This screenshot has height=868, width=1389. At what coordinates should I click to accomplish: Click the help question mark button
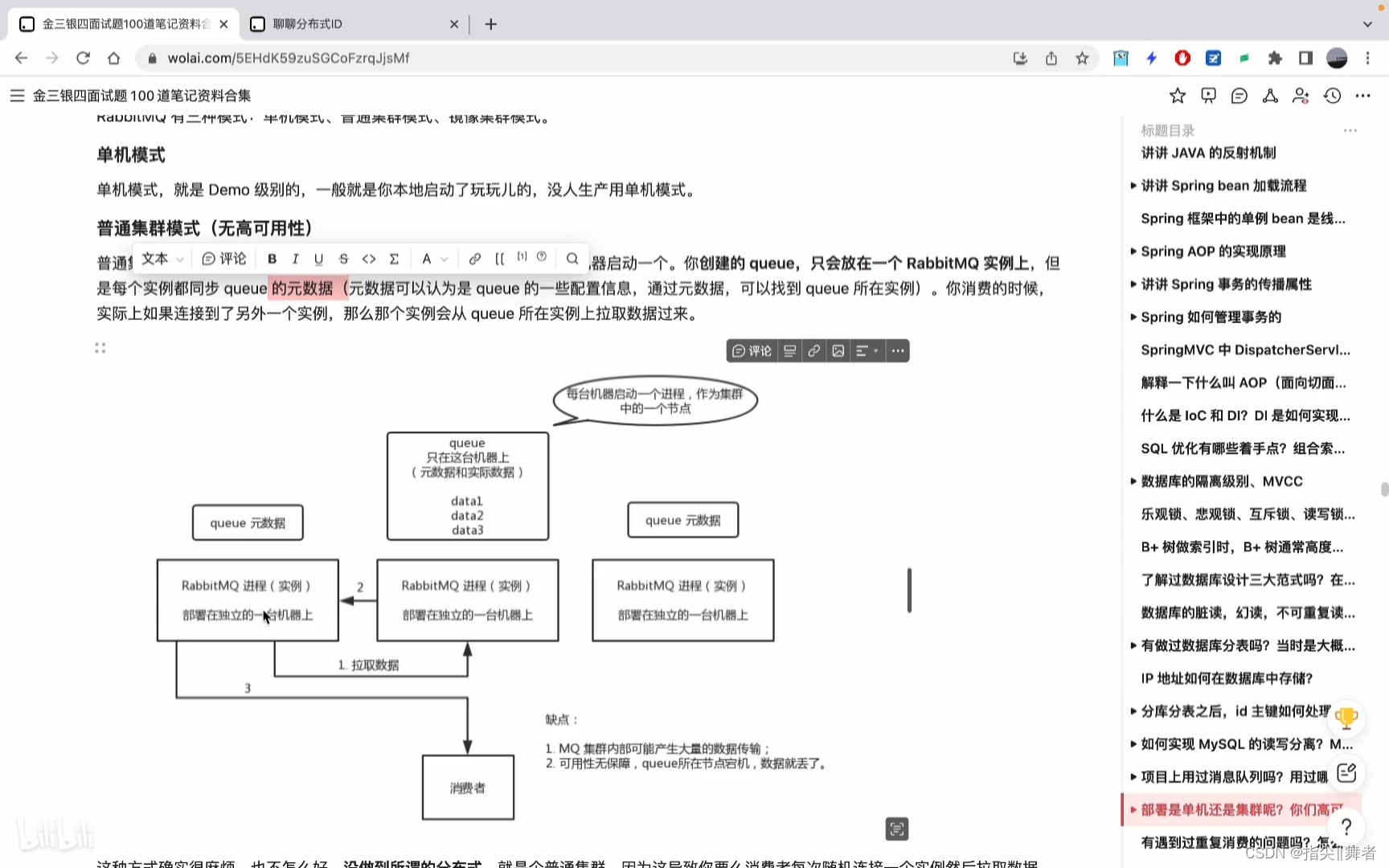[x=1346, y=826]
